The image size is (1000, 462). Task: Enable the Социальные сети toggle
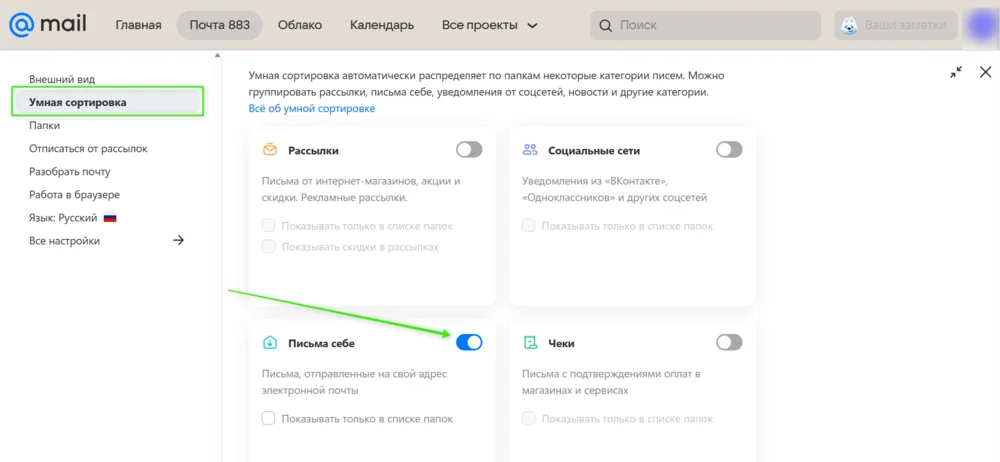pos(729,150)
